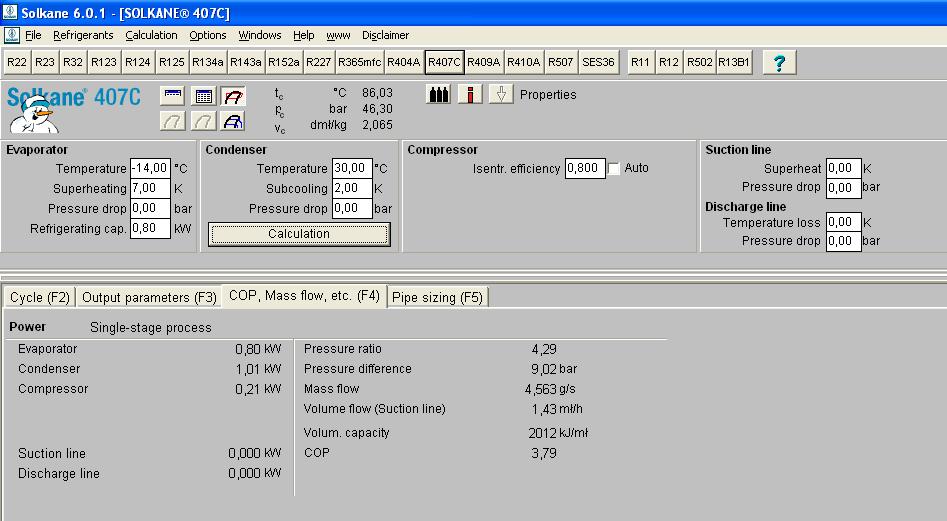Open the Calculation menu
947x521 pixels.
[x=152, y=35]
